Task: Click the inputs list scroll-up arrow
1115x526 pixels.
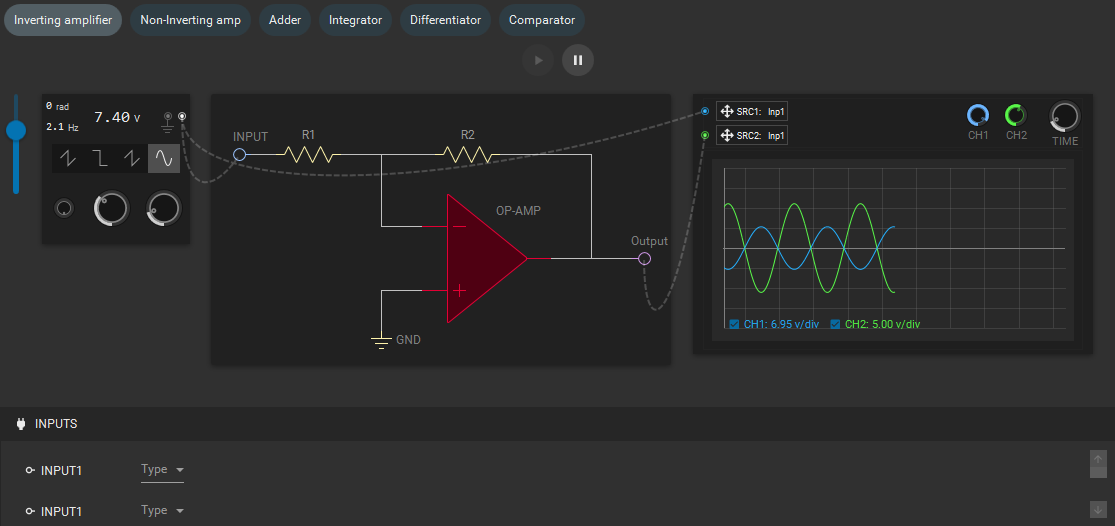Action: coord(1099,458)
